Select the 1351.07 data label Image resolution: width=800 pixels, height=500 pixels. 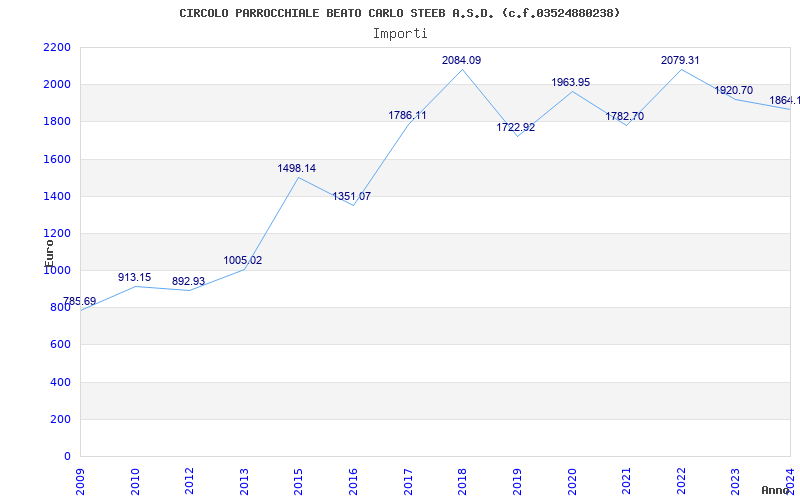coord(352,196)
